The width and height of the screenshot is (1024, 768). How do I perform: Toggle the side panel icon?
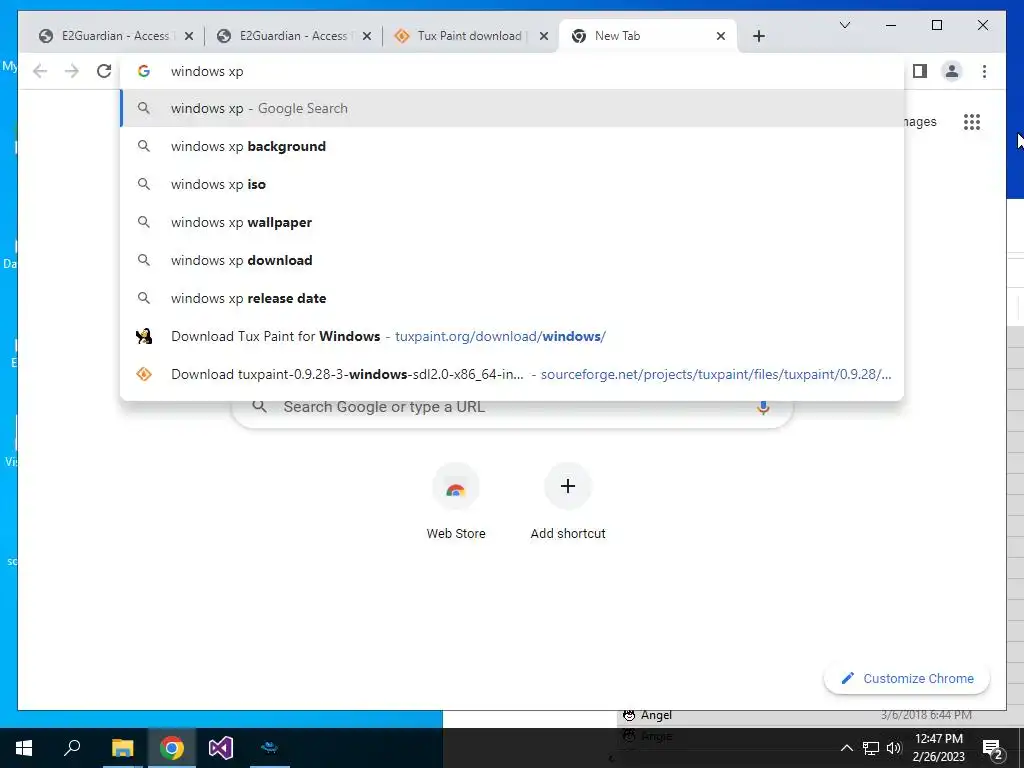click(920, 71)
